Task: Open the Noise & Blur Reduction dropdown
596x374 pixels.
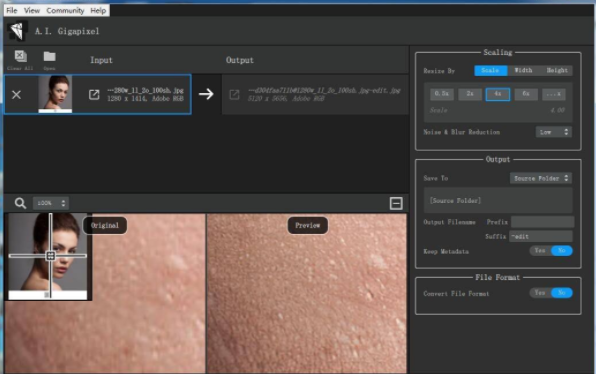Action: (553, 132)
